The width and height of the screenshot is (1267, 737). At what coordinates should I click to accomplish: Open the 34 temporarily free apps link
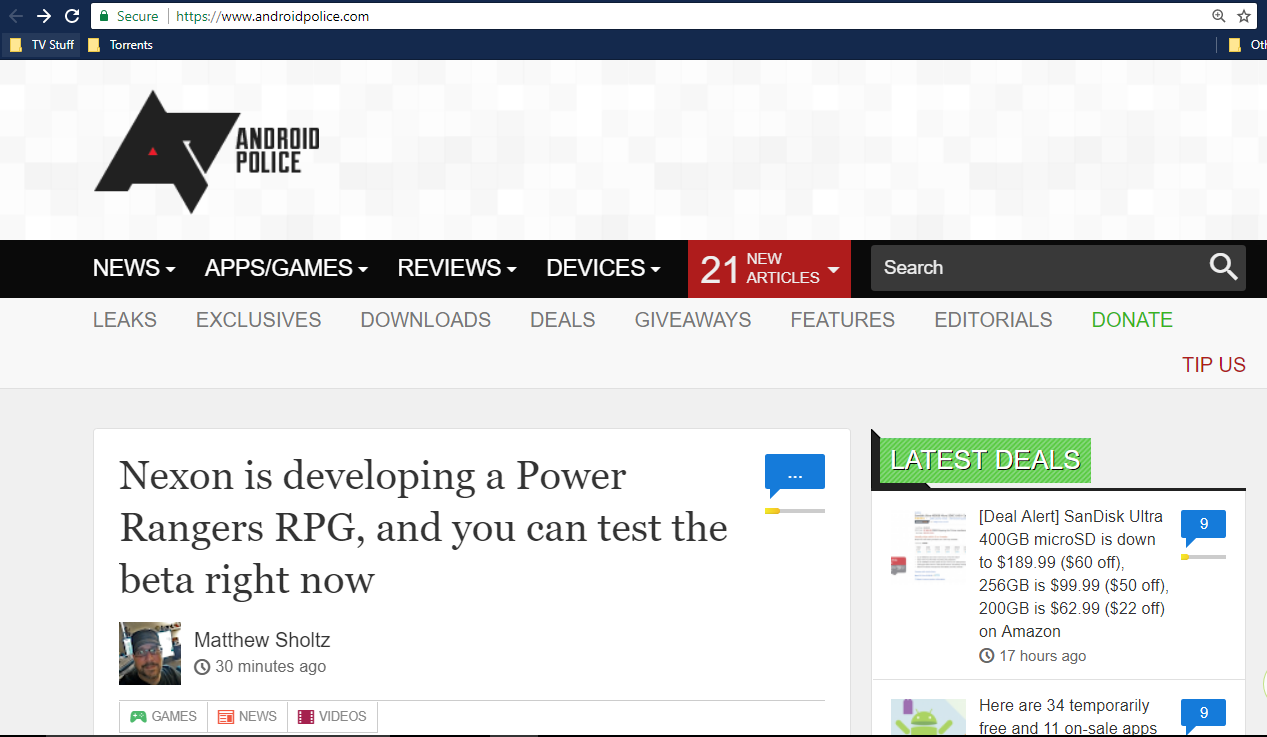tap(1066, 717)
